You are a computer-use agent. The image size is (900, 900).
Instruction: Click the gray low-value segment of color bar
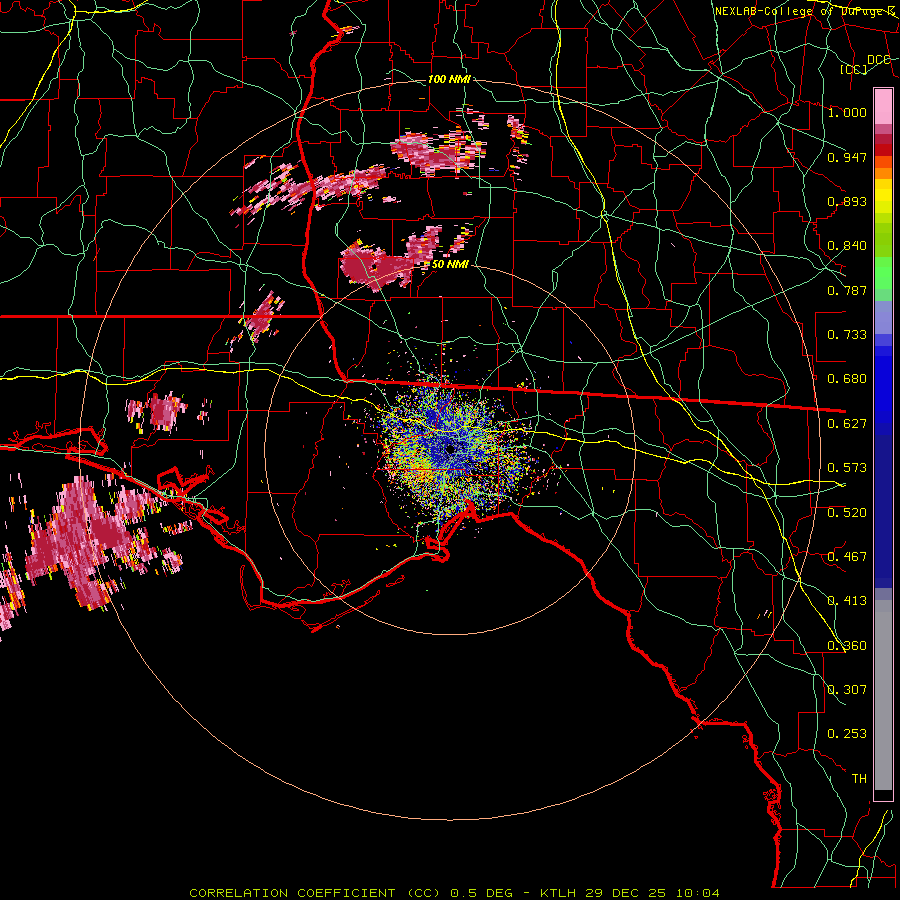(x=883, y=695)
